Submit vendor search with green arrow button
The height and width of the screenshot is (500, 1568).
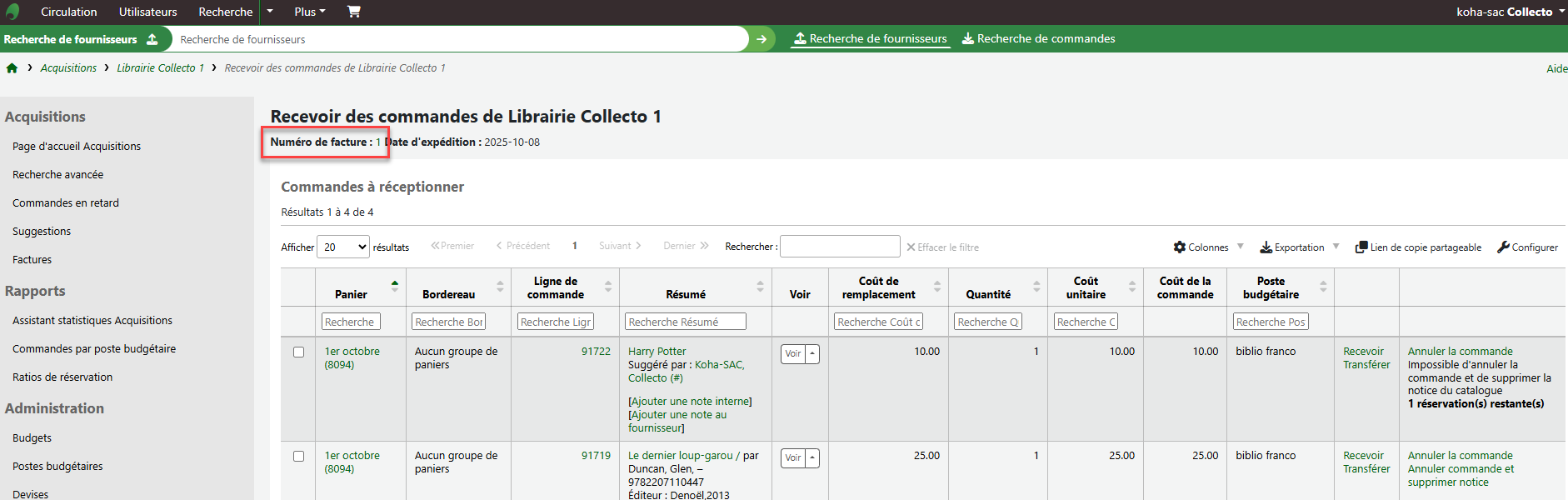pyautogui.click(x=761, y=39)
